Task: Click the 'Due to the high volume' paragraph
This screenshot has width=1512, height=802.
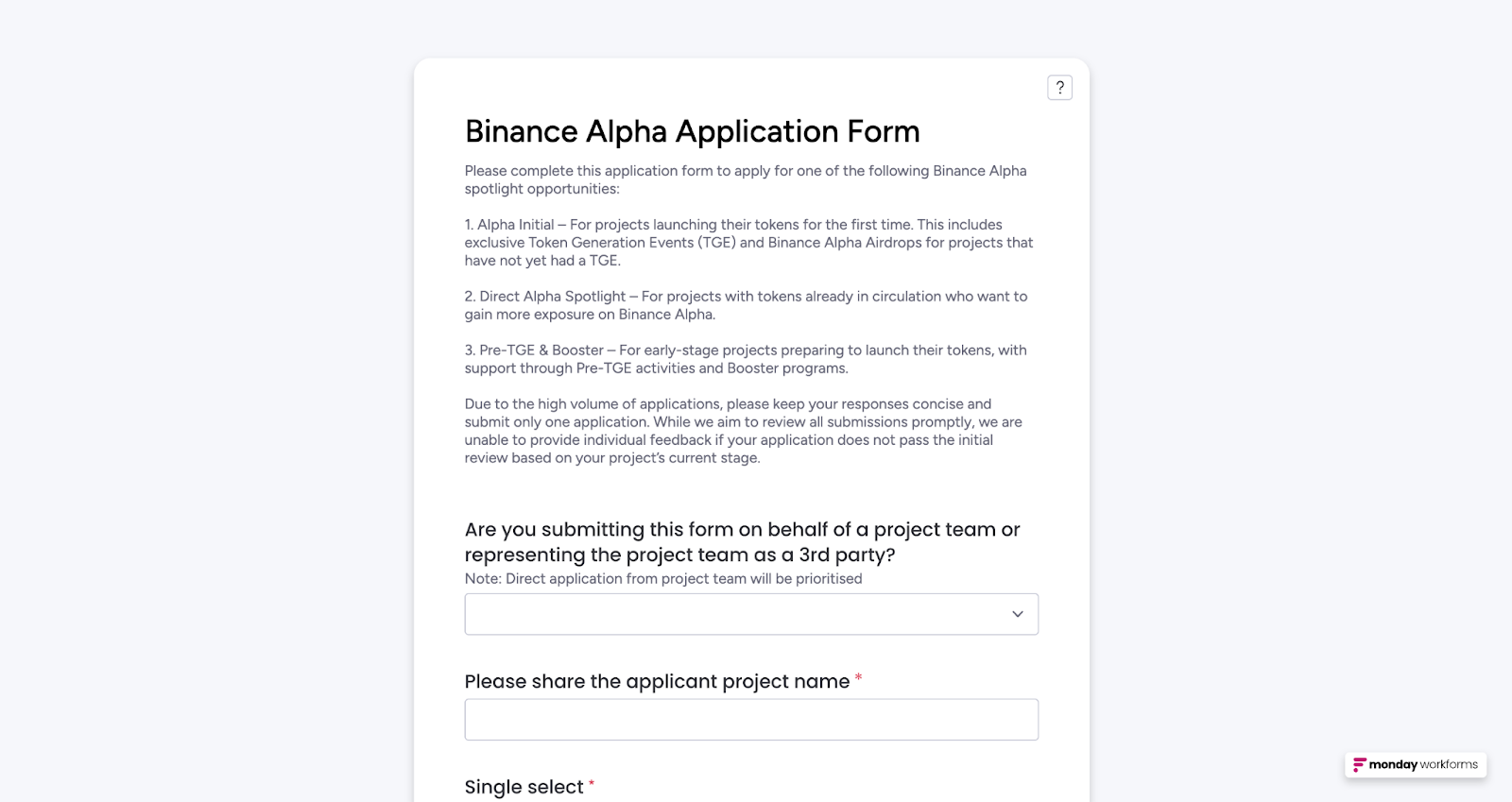Action: [x=743, y=431]
